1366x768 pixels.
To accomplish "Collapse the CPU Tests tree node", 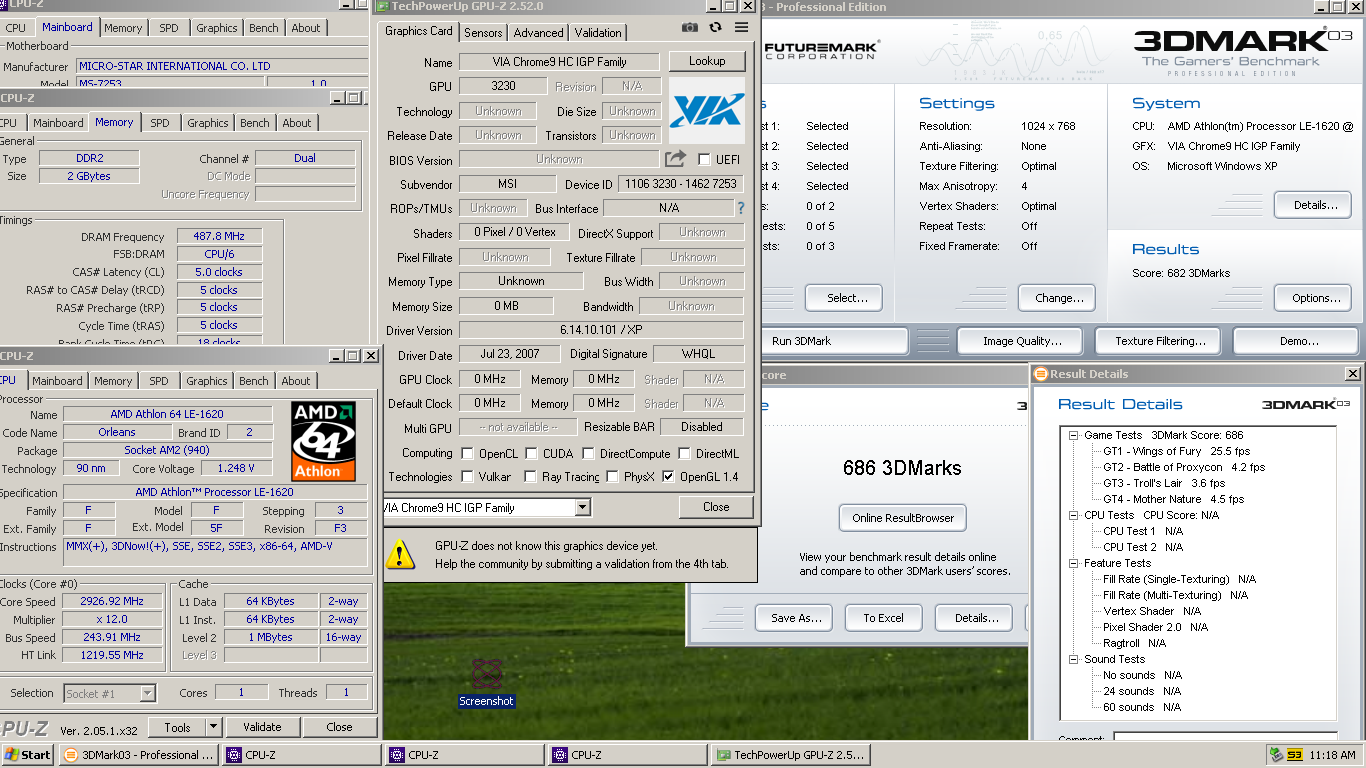I will pyautogui.click(x=1074, y=515).
